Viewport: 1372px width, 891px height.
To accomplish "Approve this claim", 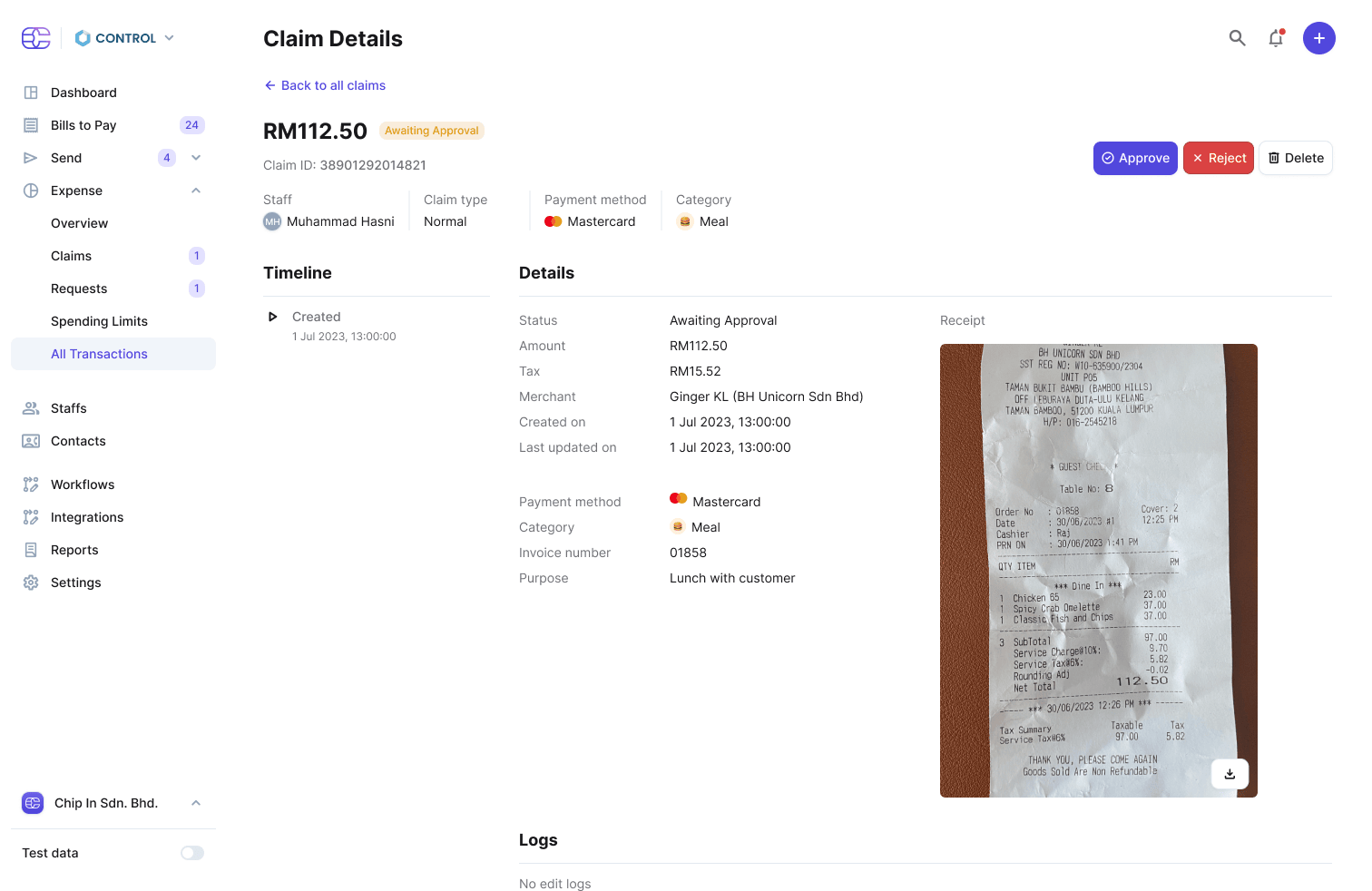I will point(1135,158).
